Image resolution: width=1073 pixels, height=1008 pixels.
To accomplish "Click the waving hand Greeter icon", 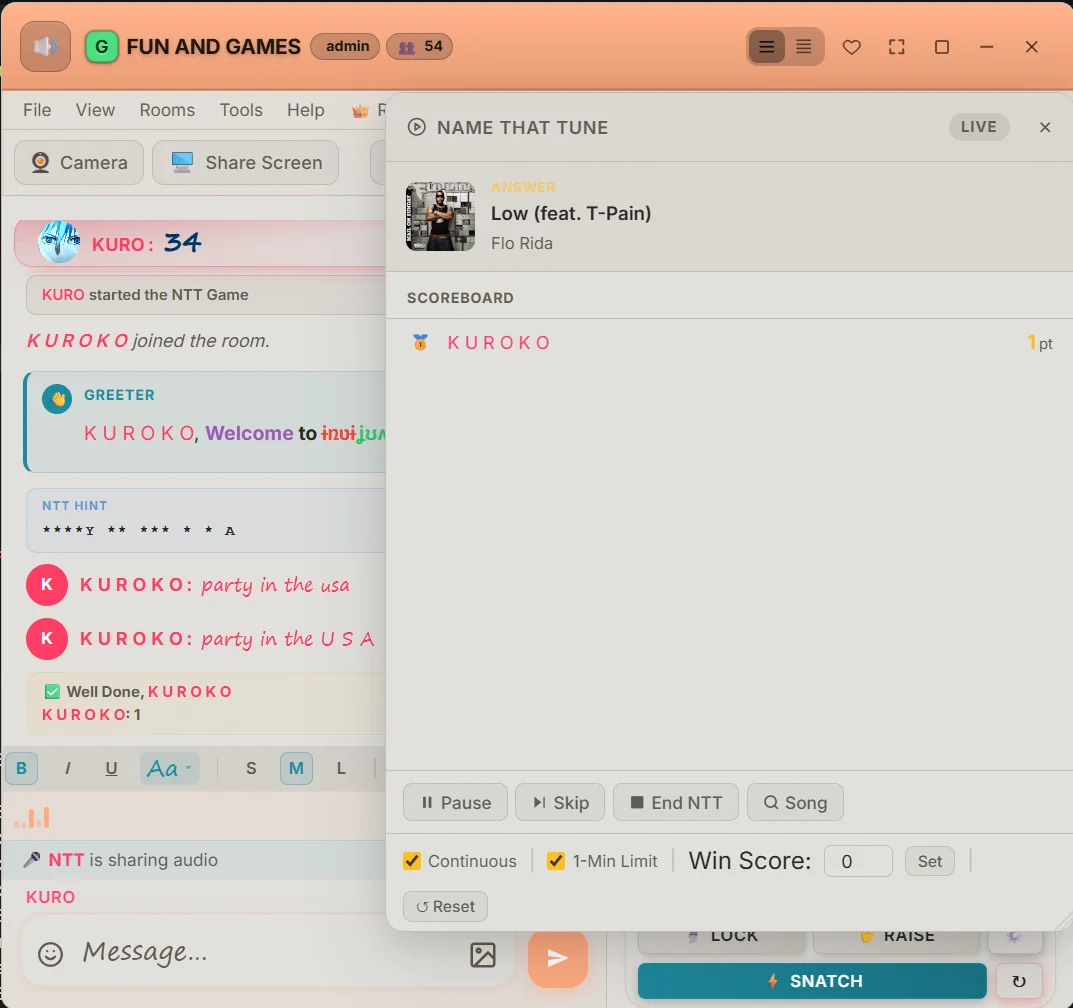I will (57, 398).
